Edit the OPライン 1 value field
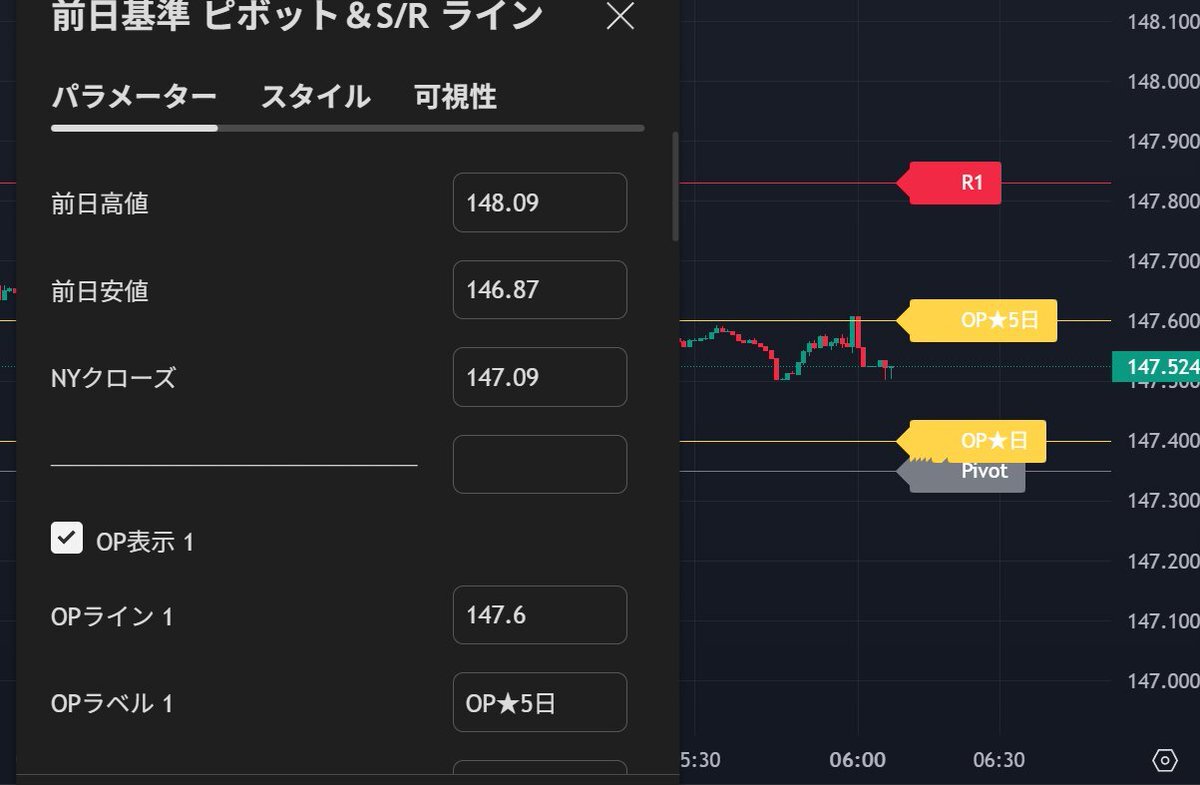 click(540, 615)
